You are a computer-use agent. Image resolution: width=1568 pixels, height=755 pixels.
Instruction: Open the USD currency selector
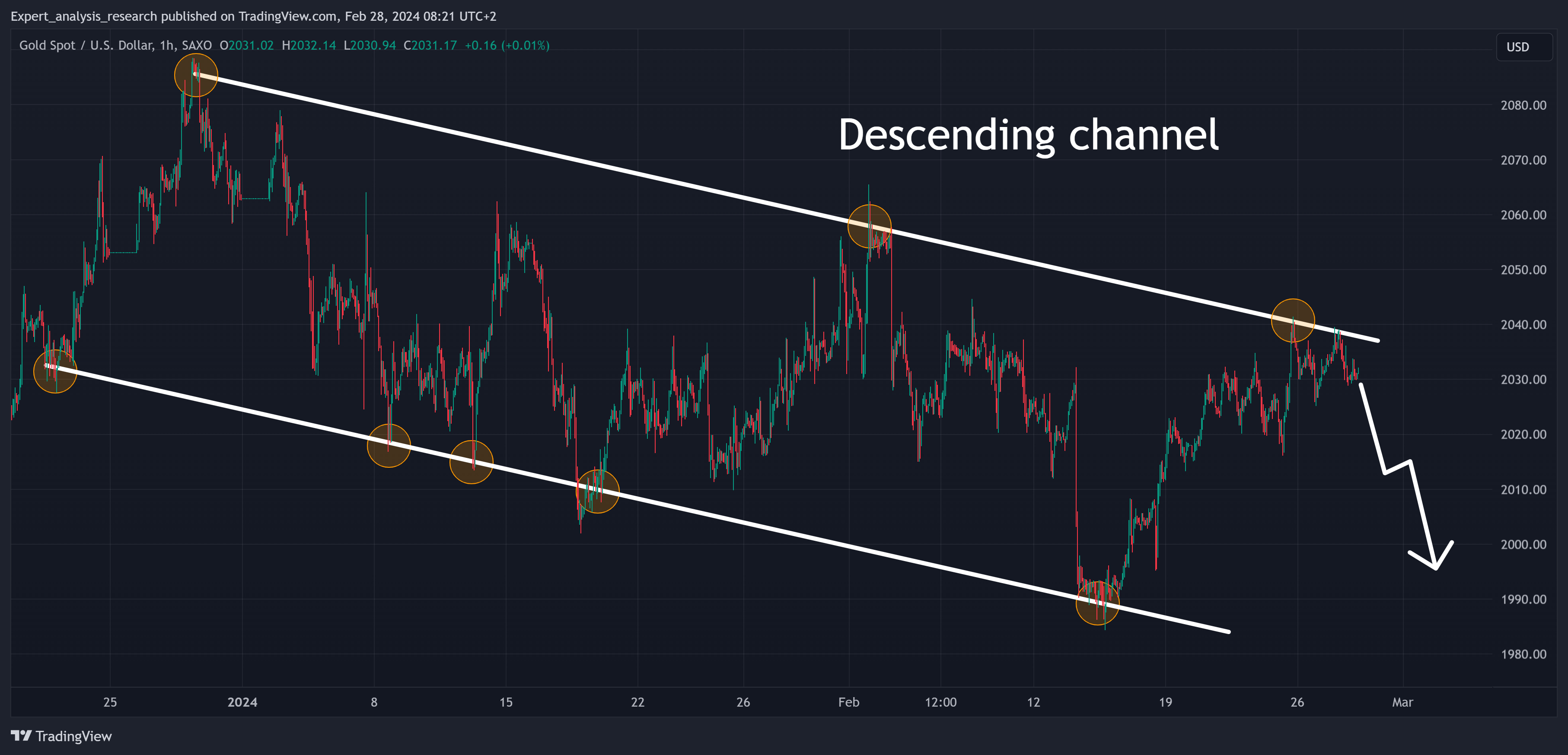pyautogui.click(x=1524, y=48)
